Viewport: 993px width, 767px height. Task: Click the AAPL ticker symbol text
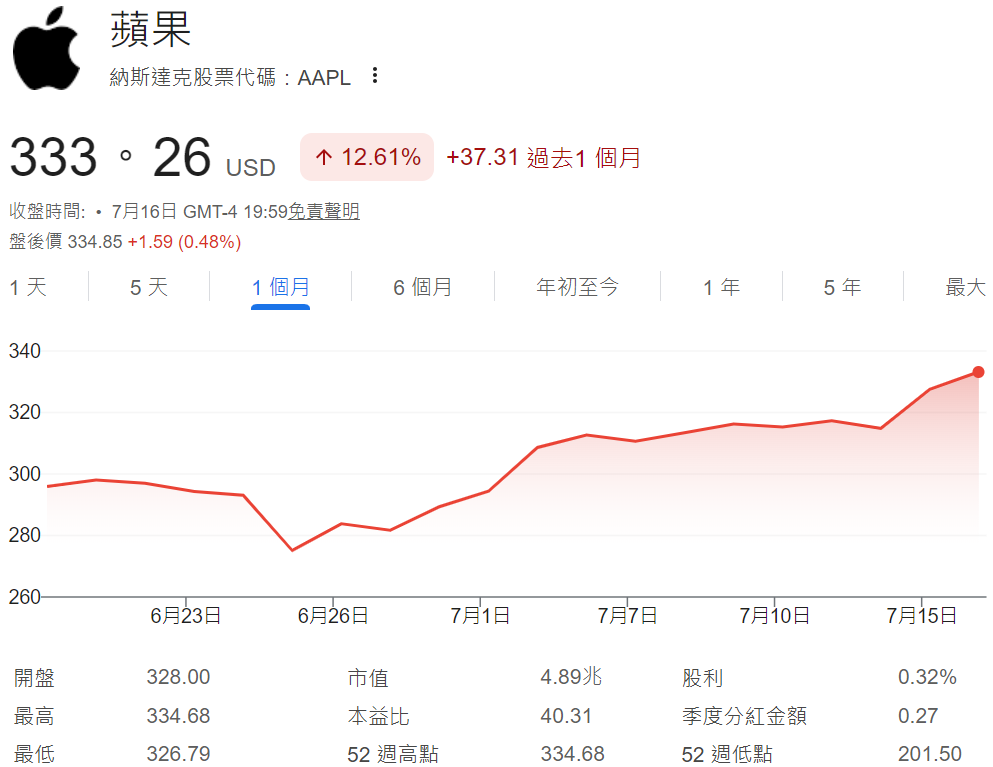pyautogui.click(x=324, y=77)
